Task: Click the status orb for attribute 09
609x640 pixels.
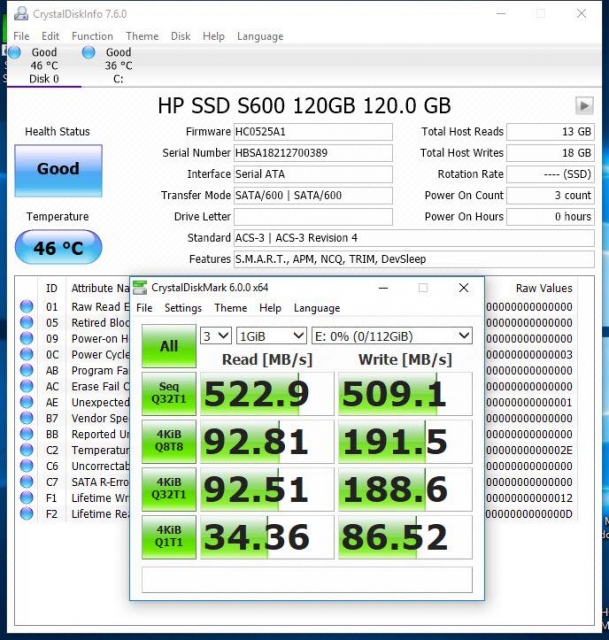Action: (27, 338)
